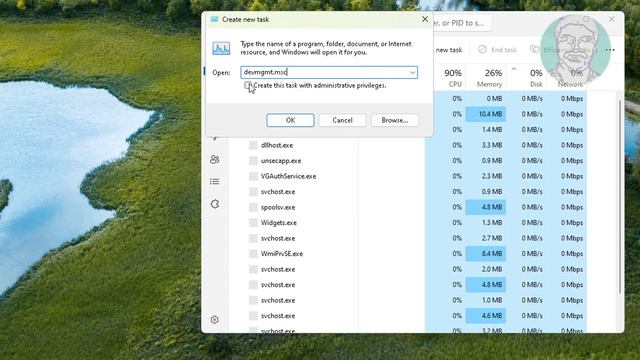
Task: Select svchost.exe row using 2.0 MB
Action: click(x=278, y=269)
